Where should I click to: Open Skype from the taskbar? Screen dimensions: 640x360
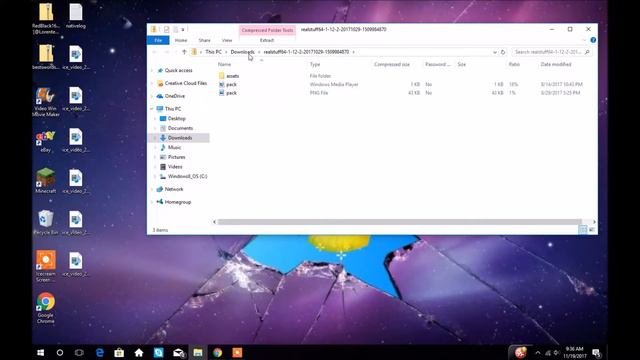[x=158, y=353]
